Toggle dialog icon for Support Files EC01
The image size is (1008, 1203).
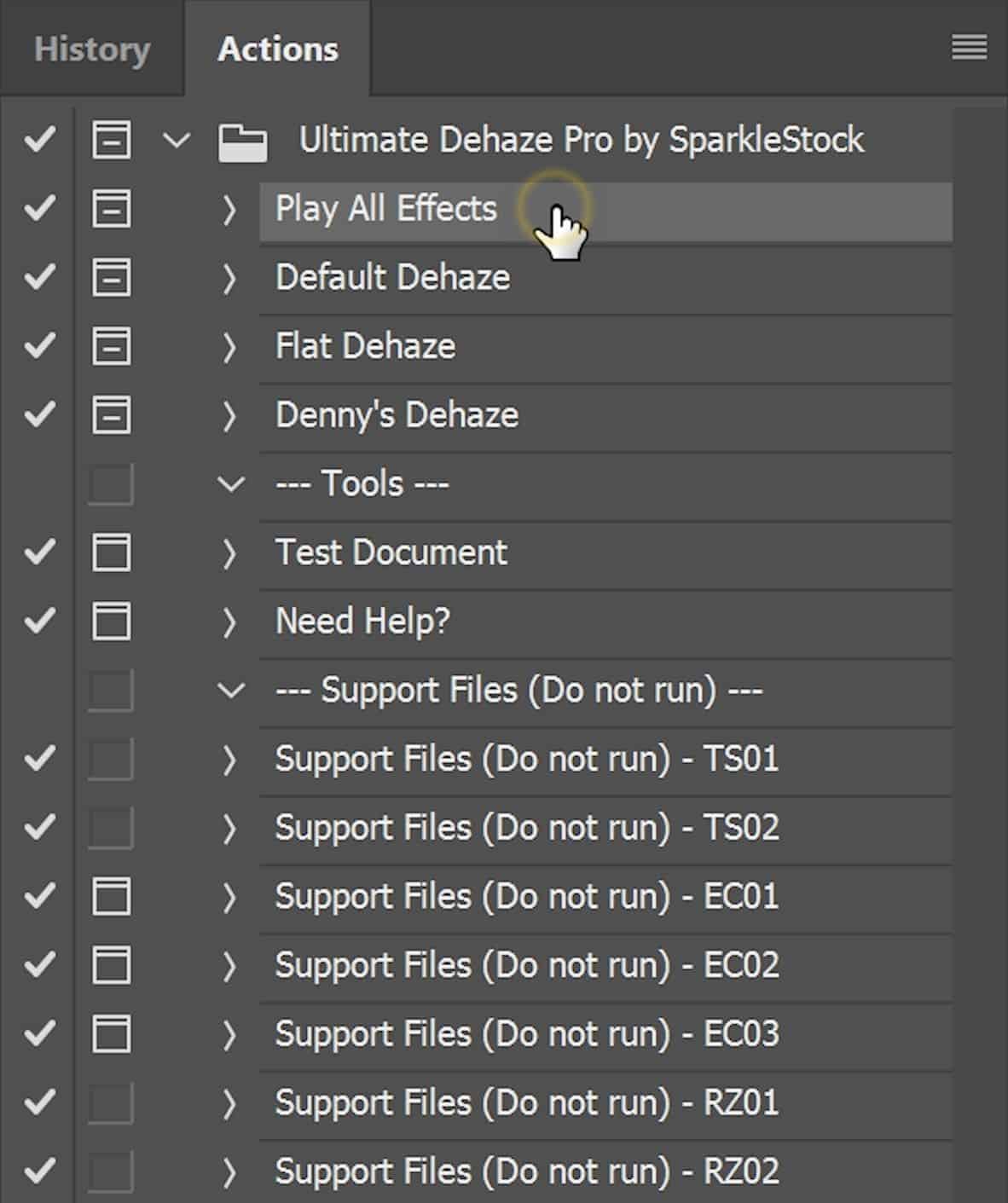(x=112, y=897)
